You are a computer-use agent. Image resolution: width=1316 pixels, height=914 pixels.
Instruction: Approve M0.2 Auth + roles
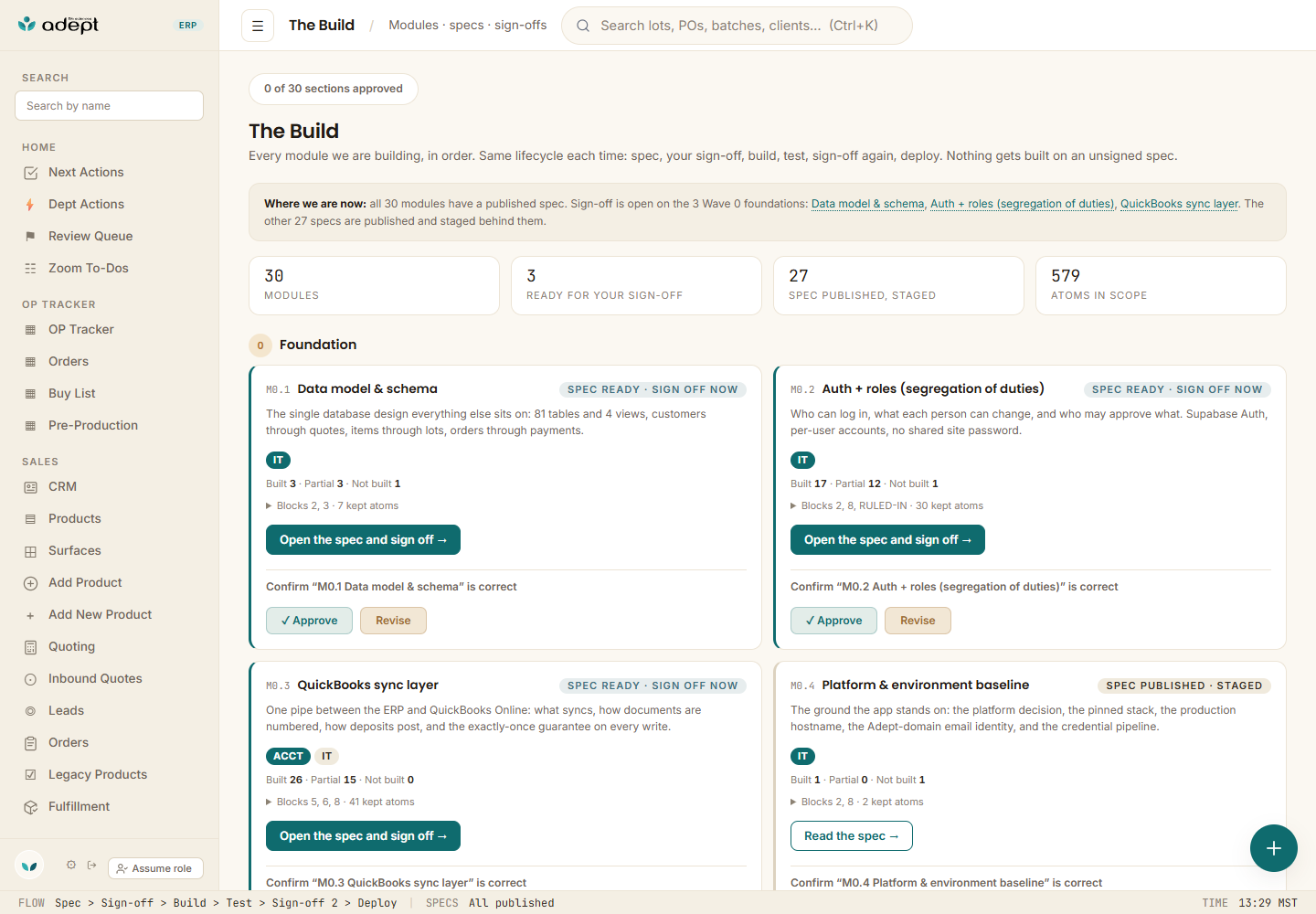coord(833,621)
